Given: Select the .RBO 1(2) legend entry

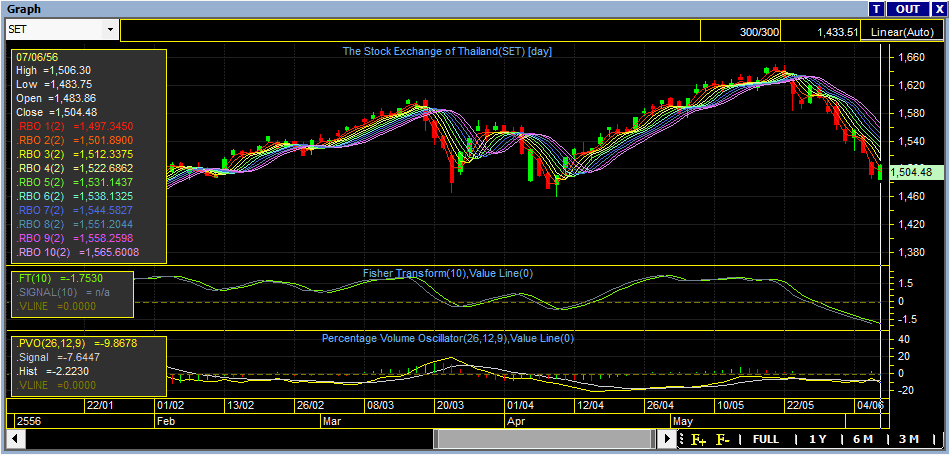Looking at the screenshot, I should point(75,126).
